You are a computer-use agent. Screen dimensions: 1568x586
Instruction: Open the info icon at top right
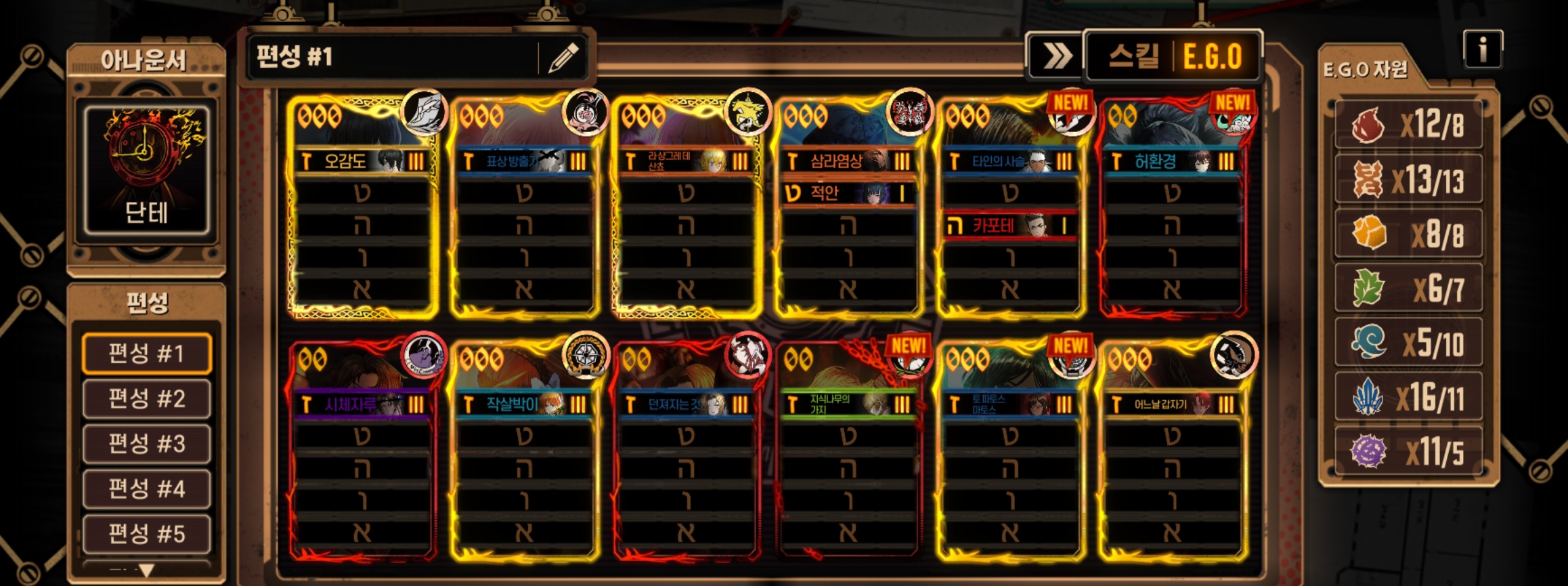coord(1483,49)
